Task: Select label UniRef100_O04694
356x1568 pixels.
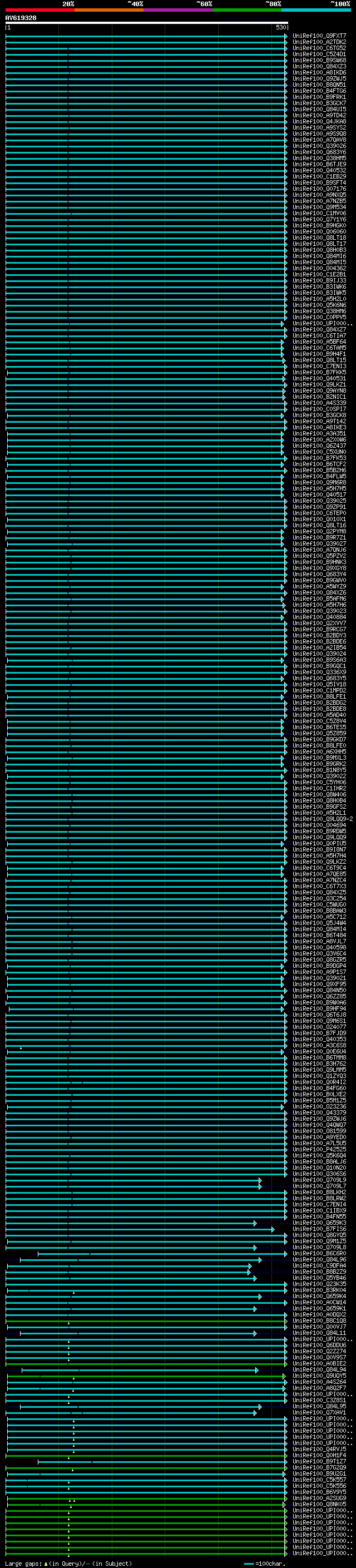Action: 319,825
